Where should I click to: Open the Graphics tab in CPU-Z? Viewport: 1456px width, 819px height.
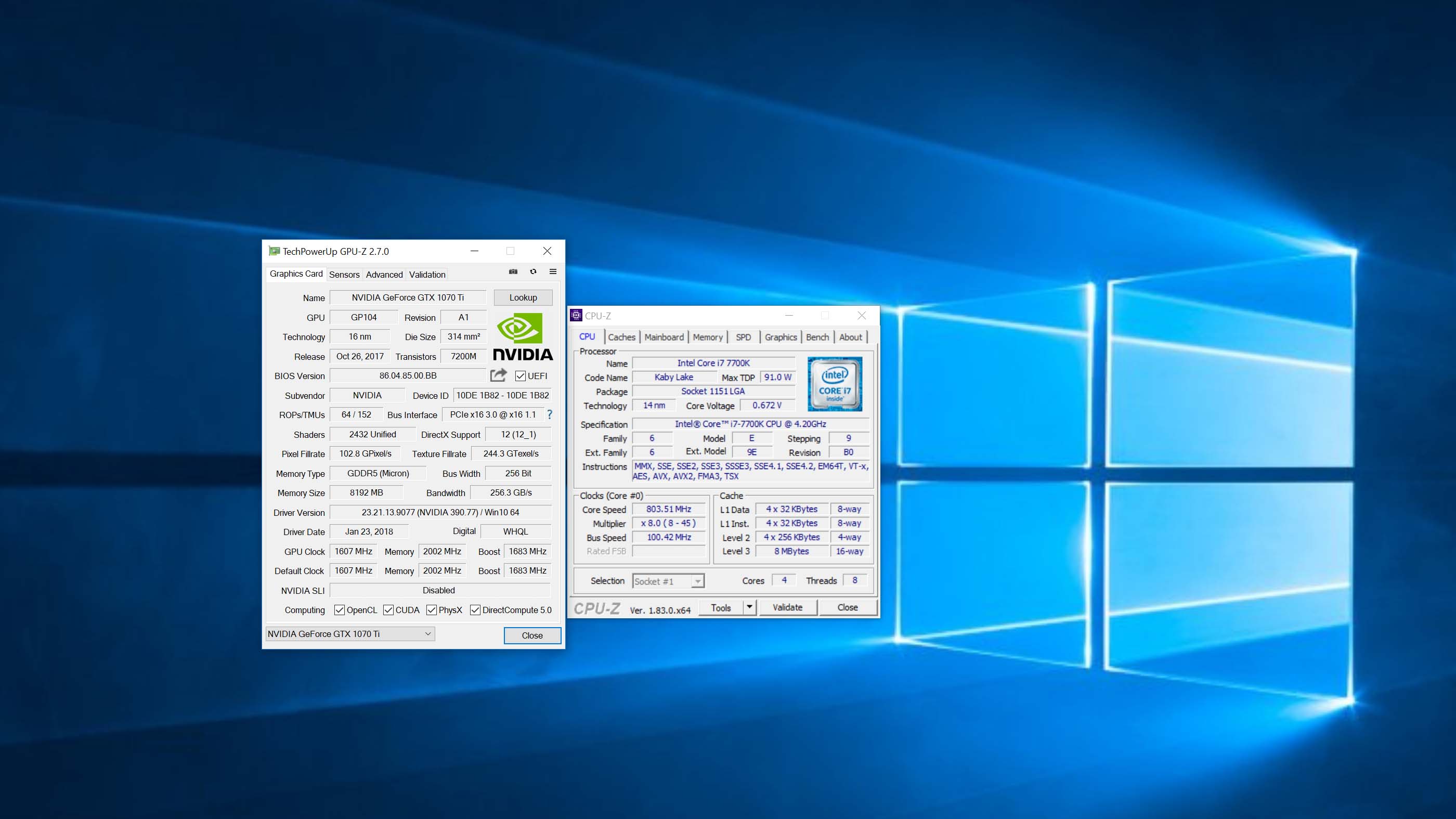(x=781, y=337)
